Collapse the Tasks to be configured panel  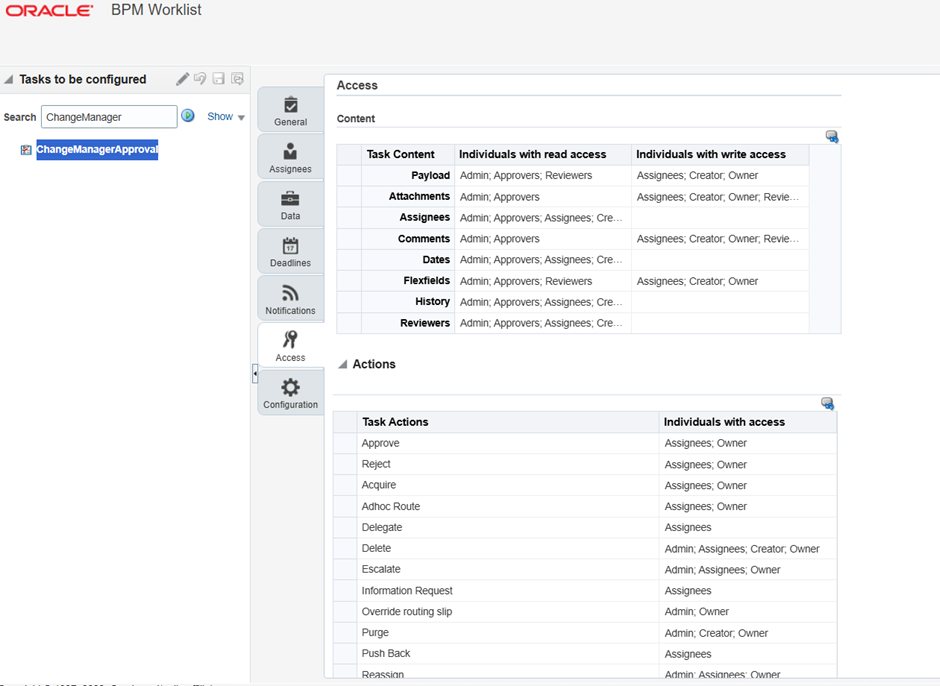[8, 79]
